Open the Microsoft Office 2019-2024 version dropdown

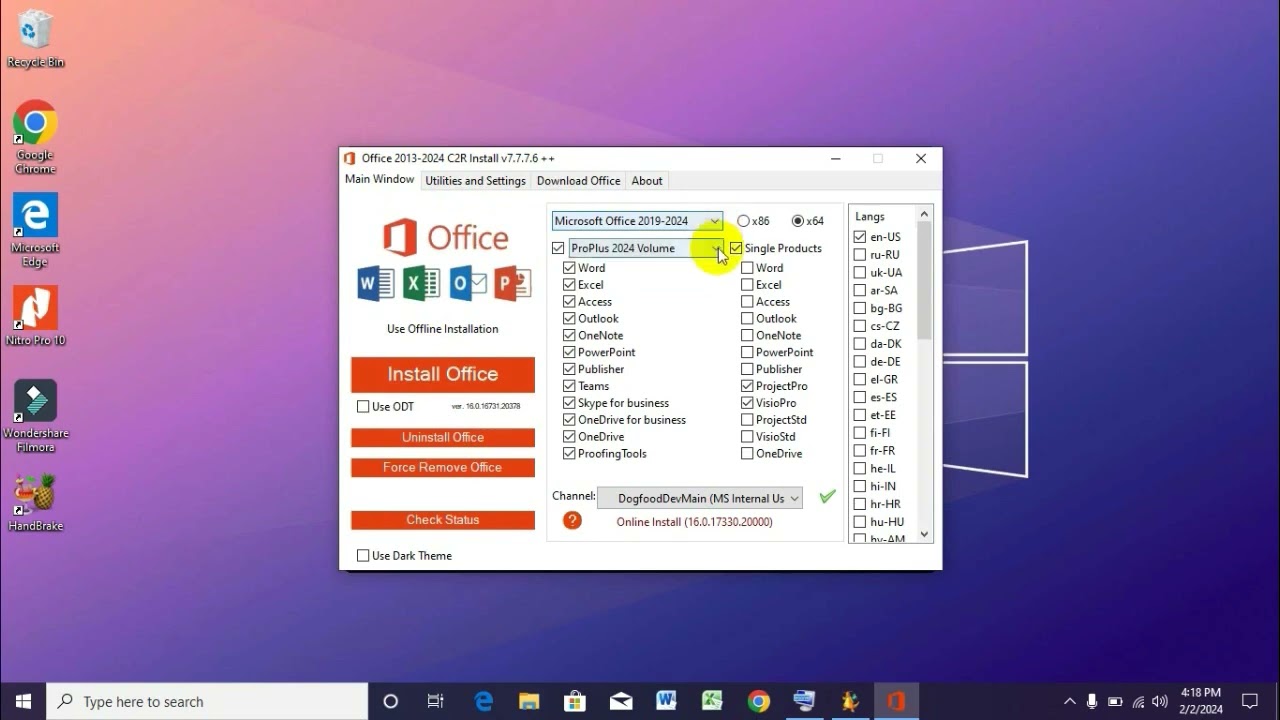[x=637, y=221]
